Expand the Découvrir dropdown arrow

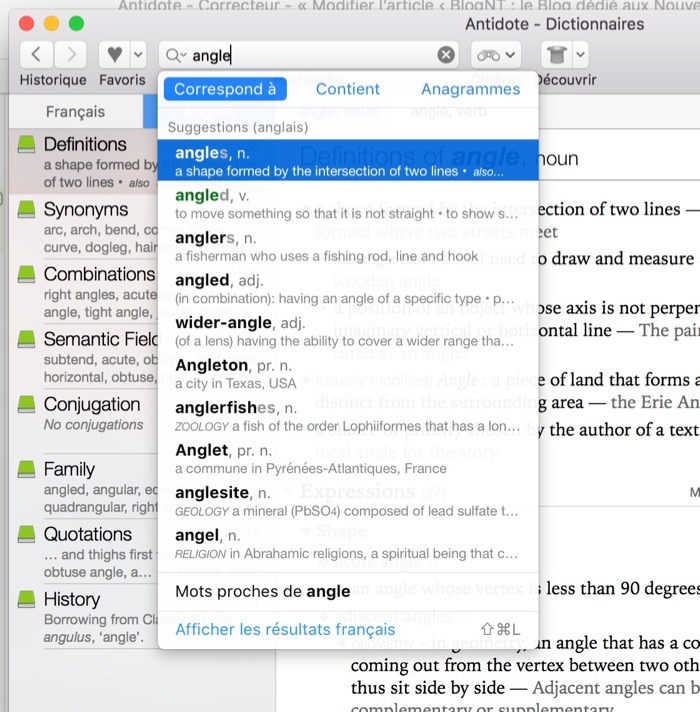point(580,55)
